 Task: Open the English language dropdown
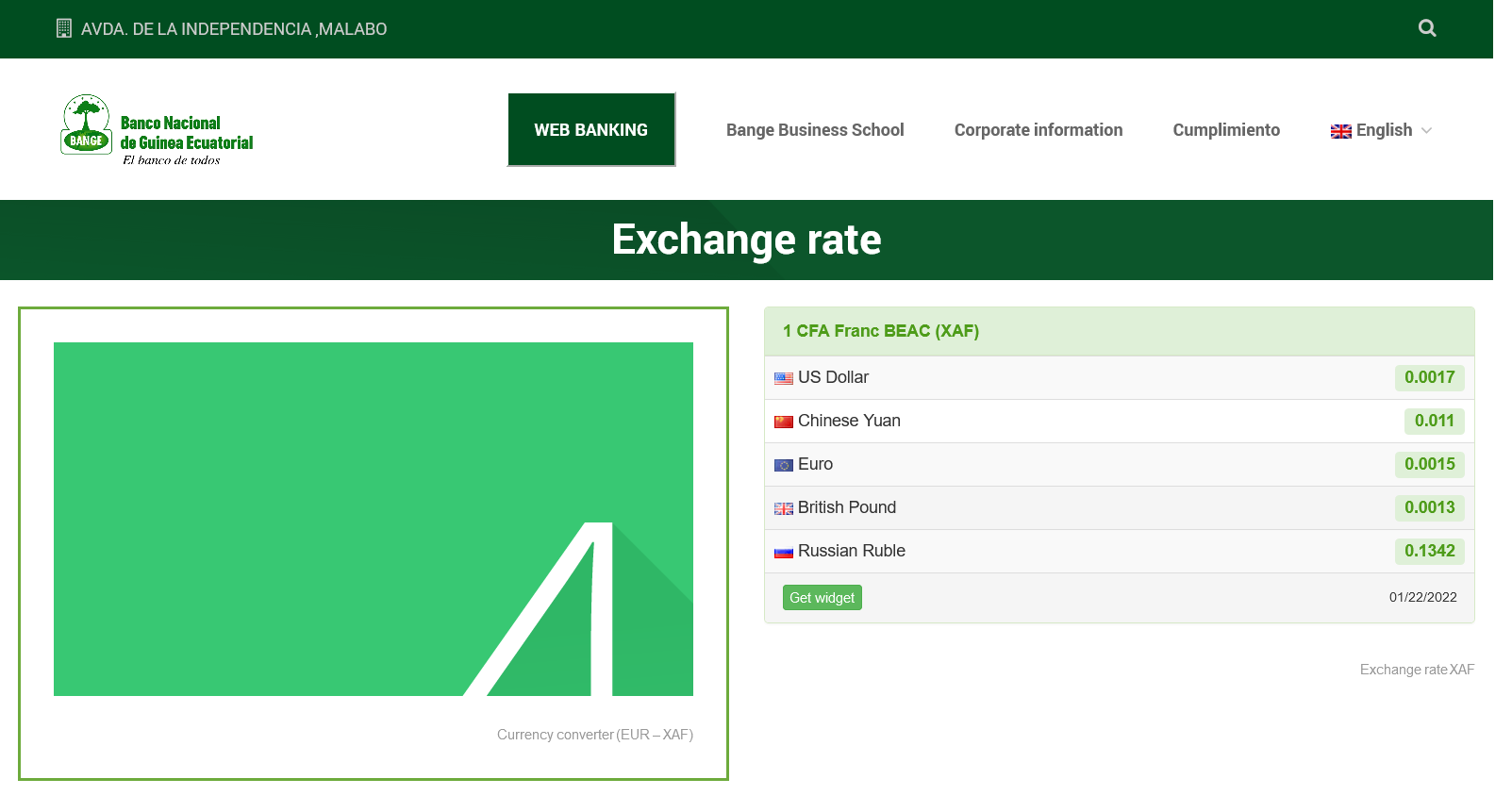click(1383, 130)
